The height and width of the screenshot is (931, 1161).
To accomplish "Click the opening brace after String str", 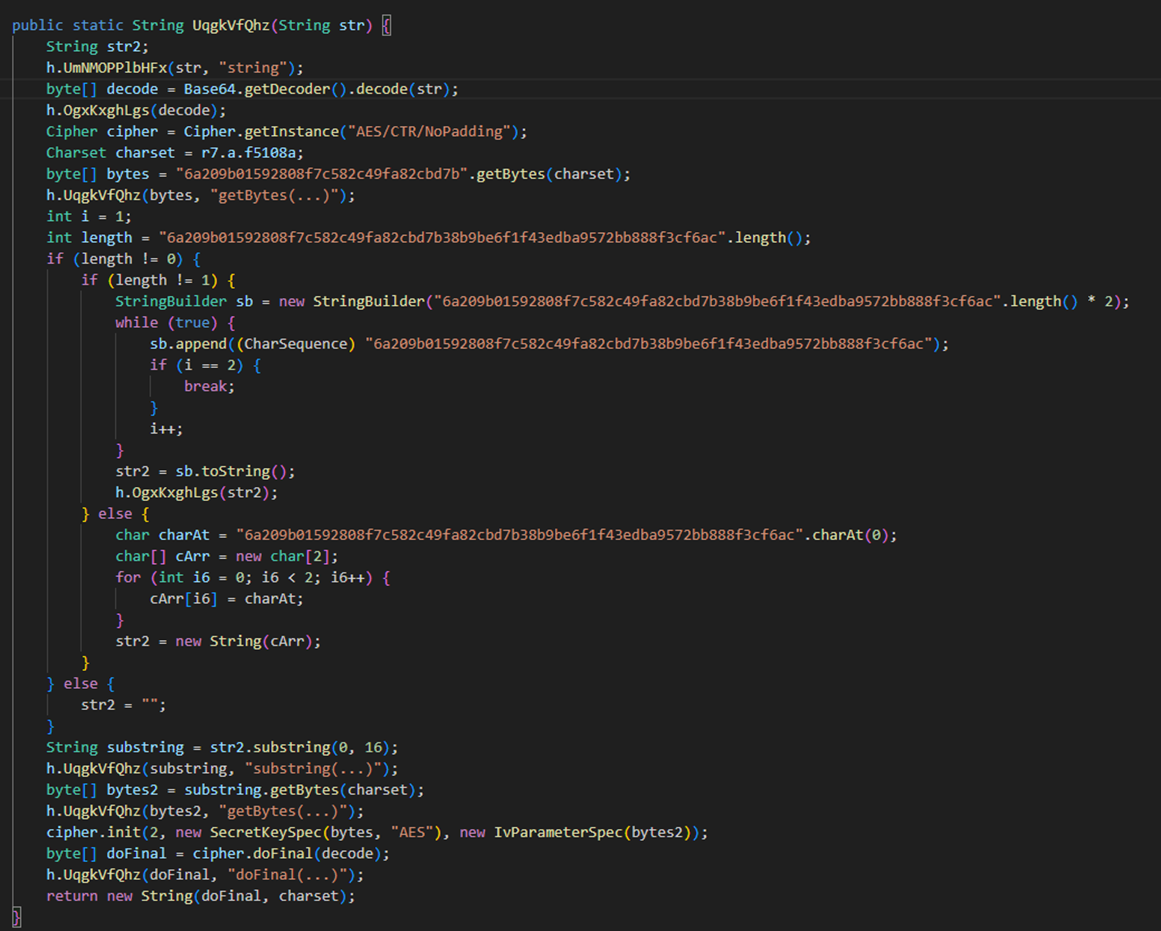I will pos(386,25).
